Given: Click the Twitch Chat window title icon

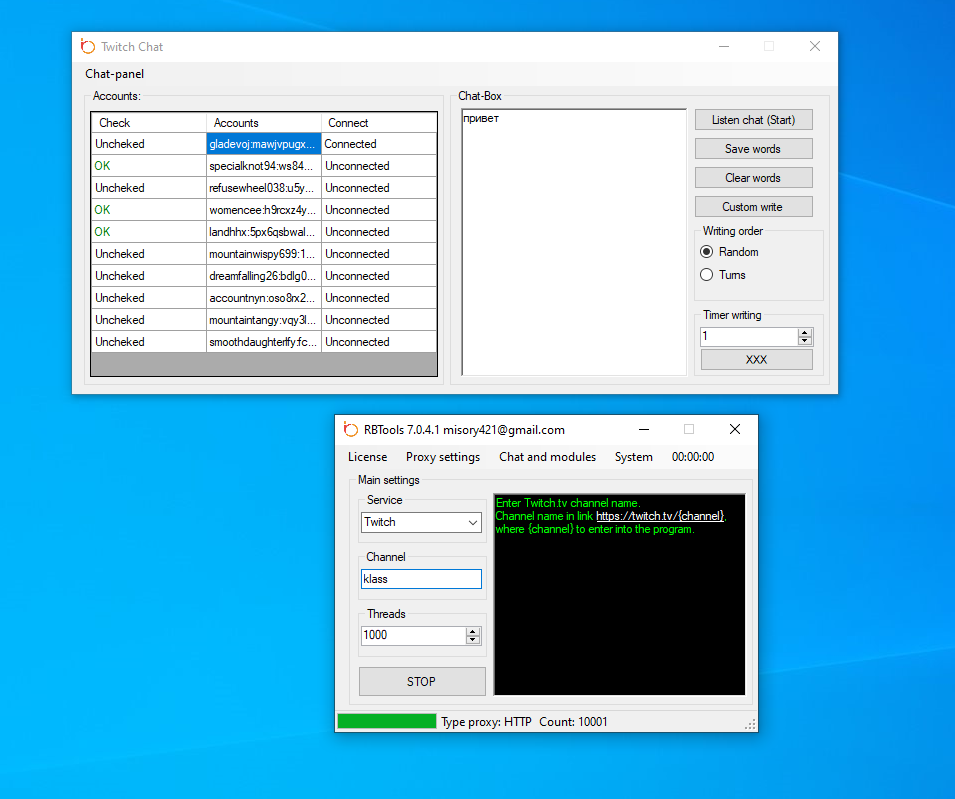Looking at the screenshot, I should point(88,46).
